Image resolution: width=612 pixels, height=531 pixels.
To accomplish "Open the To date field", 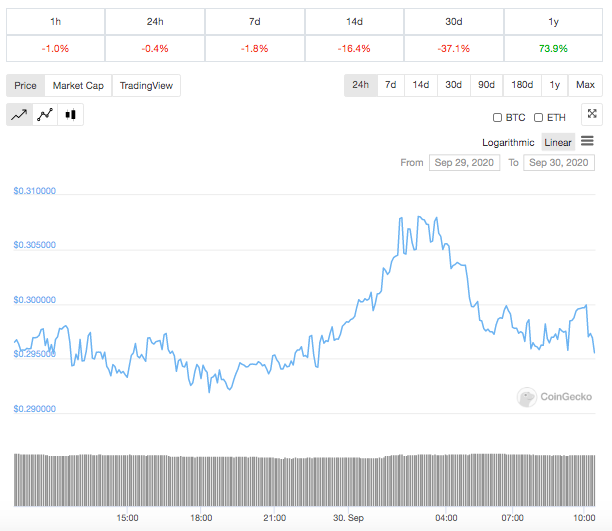I will [559, 163].
